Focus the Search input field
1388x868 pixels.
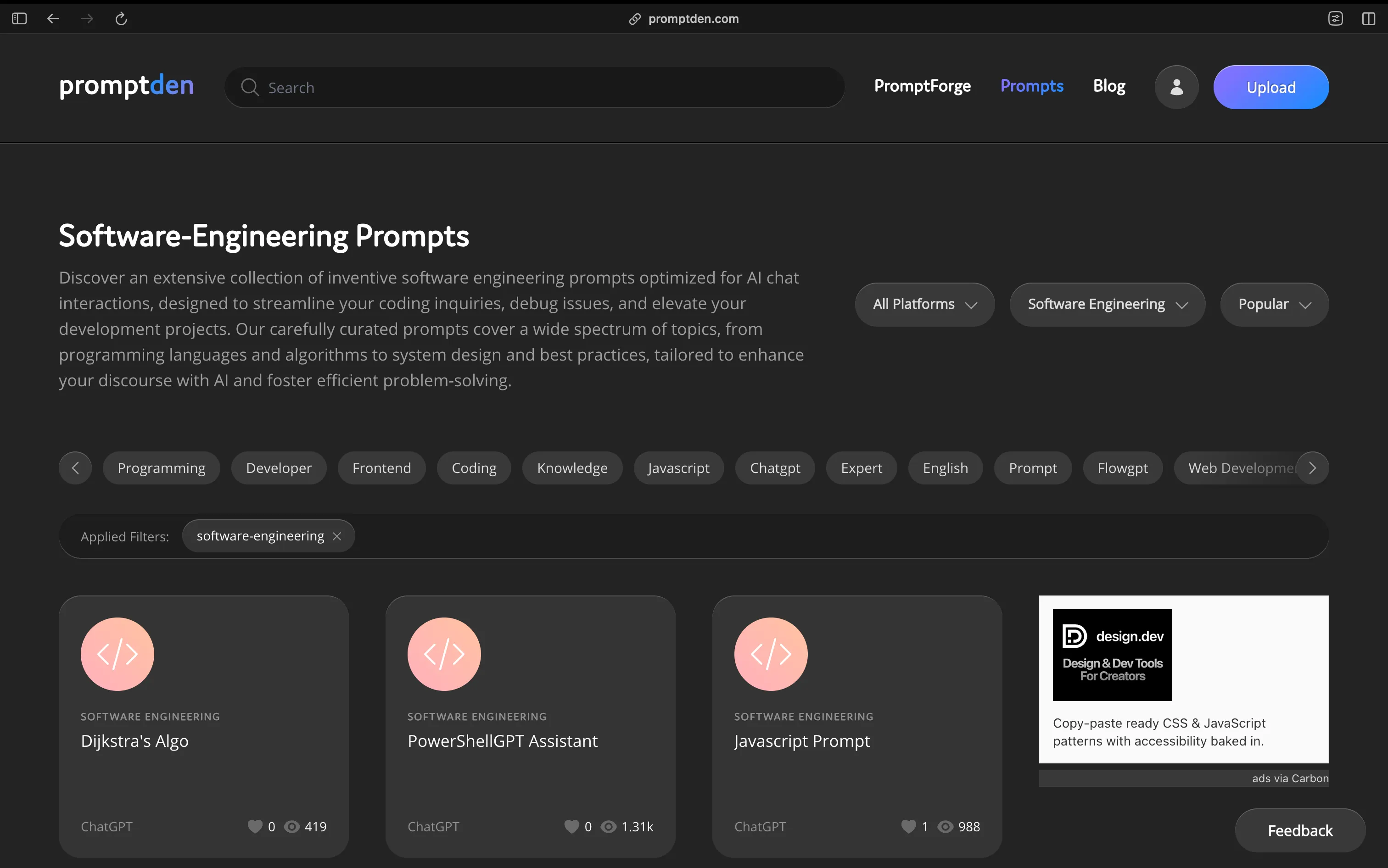534,87
